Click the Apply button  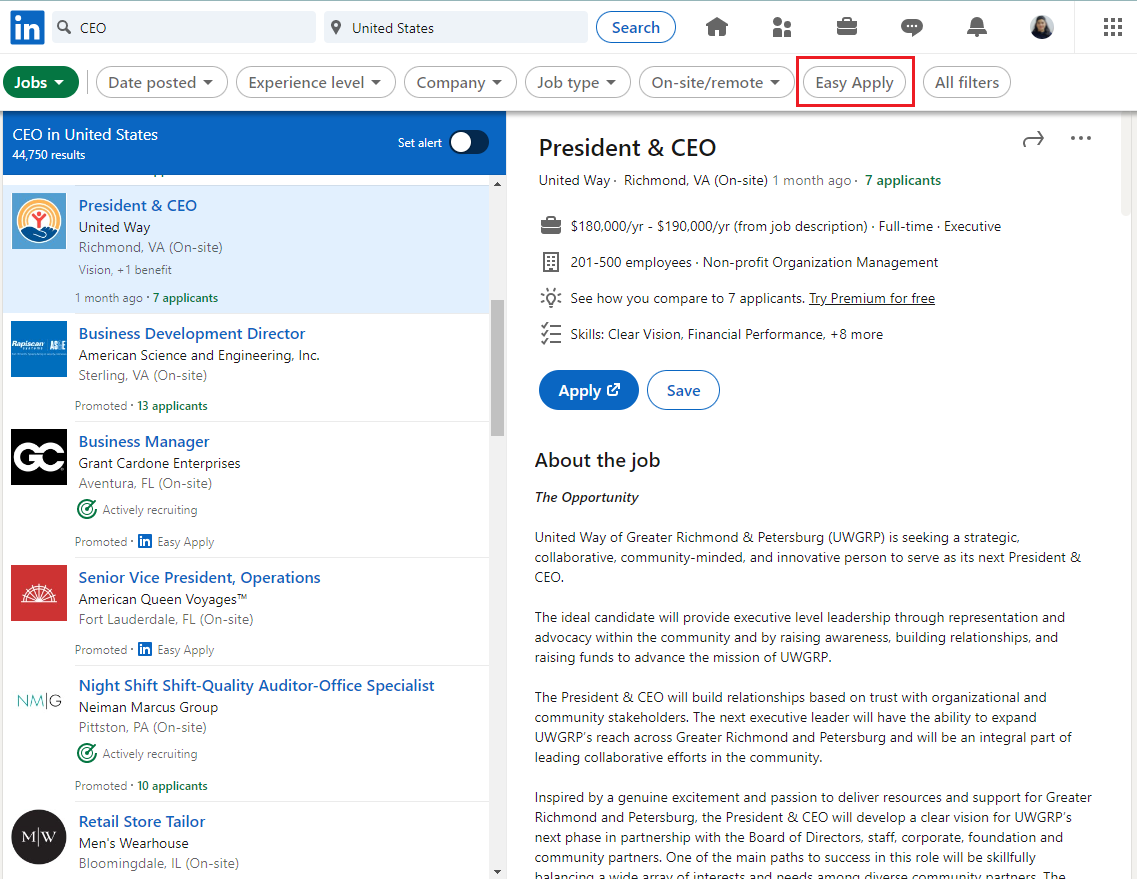click(x=588, y=390)
